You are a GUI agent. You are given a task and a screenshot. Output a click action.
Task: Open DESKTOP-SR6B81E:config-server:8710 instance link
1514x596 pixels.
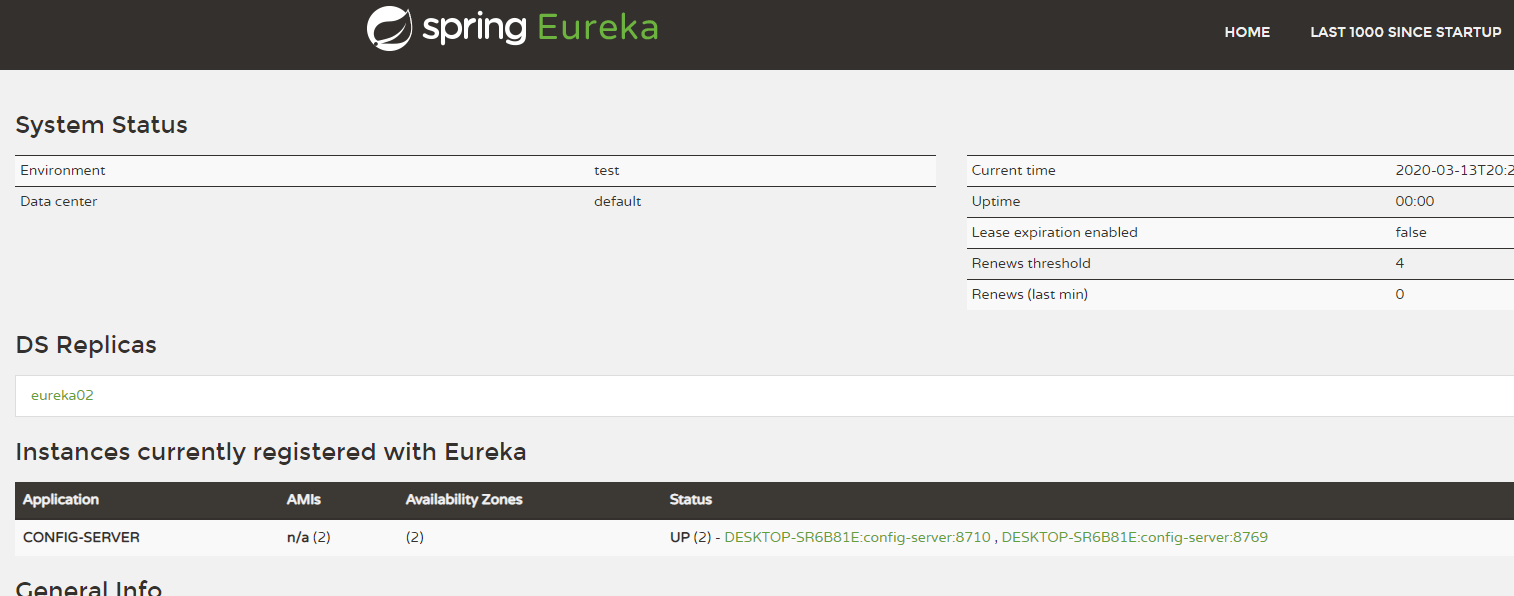point(857,537)
